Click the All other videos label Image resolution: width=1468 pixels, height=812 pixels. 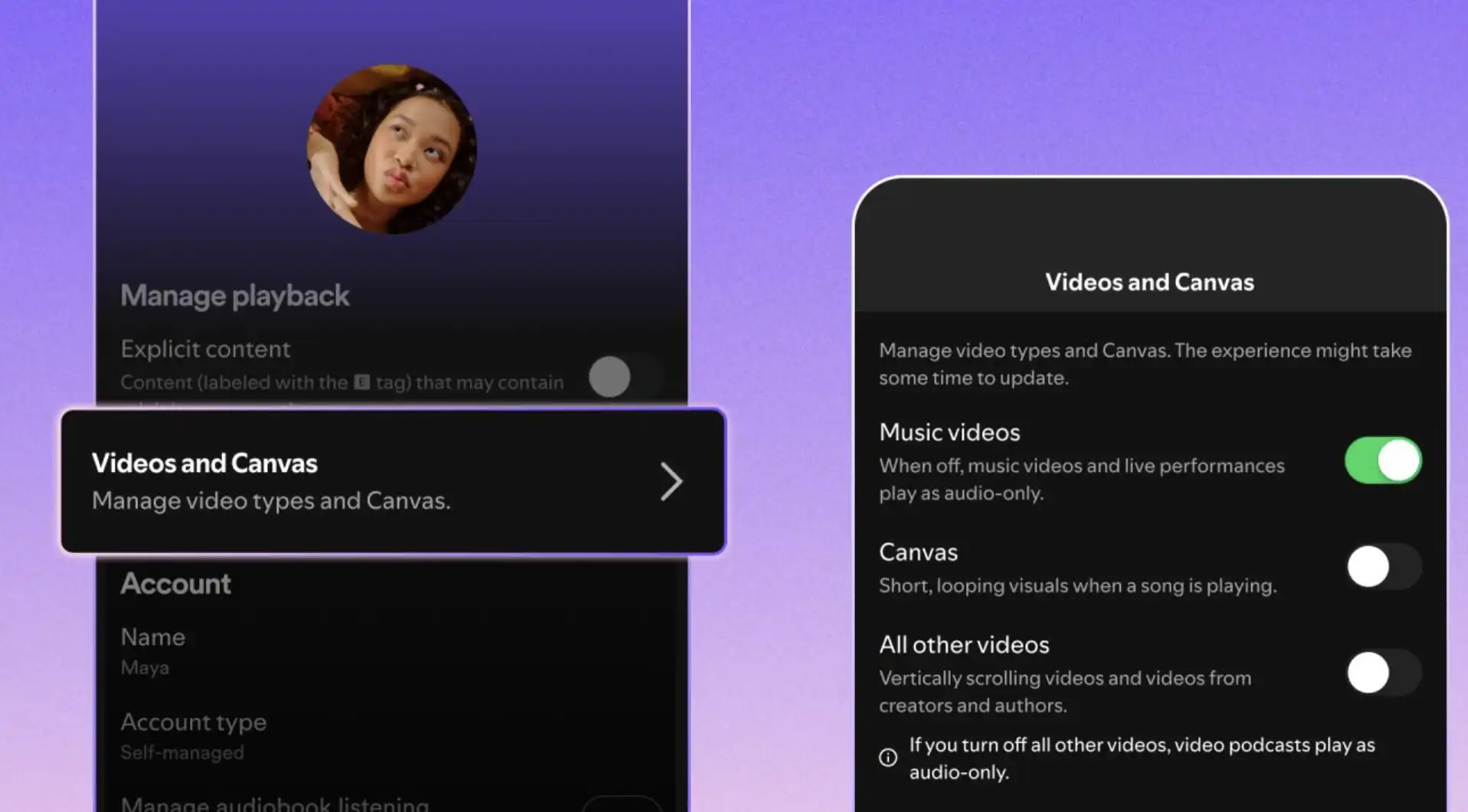tap(964, 644)
